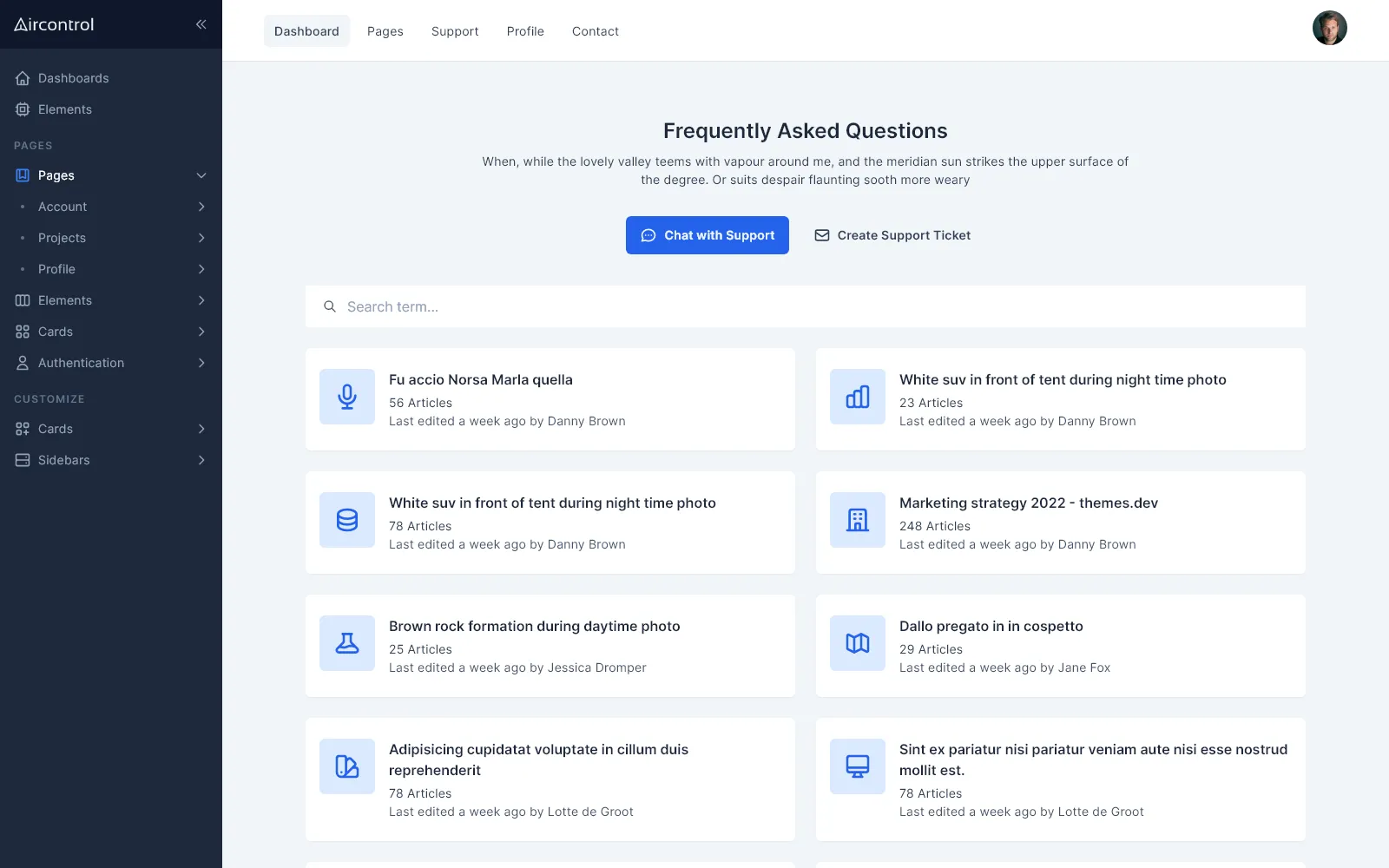Click the microphone icon on Fu accio card
Screen dimensions: 1389x868
347,397
